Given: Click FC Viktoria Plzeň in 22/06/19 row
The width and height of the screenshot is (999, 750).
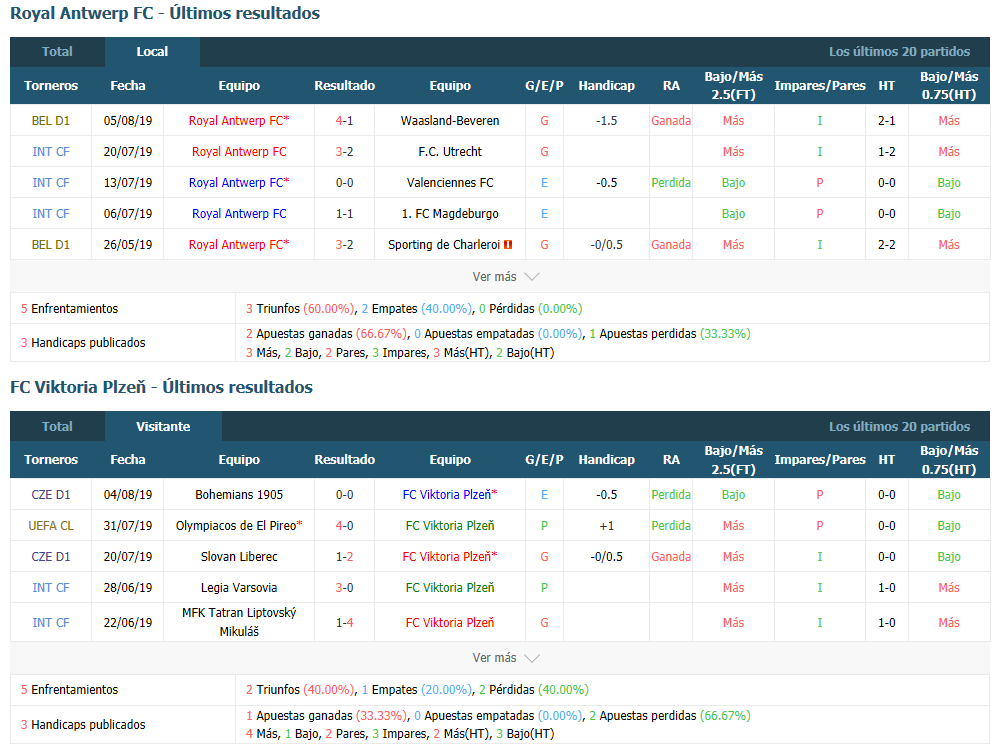Looking at the screenshot, I should pyautogui.click(x=450, y=623).
